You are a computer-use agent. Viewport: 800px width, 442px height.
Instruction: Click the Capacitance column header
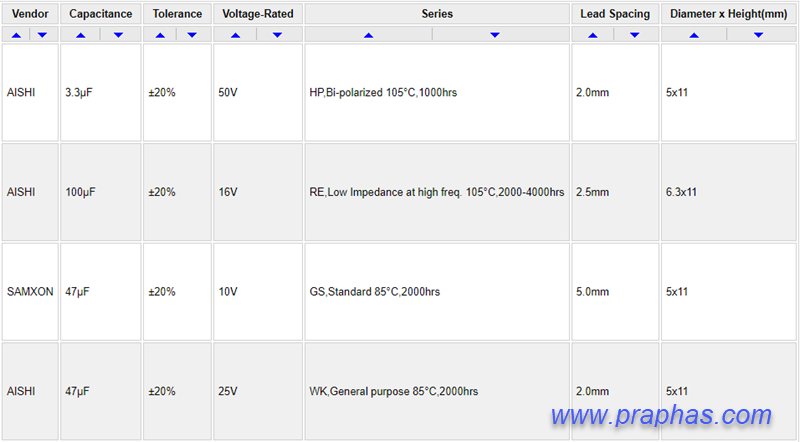click(101, 14)
